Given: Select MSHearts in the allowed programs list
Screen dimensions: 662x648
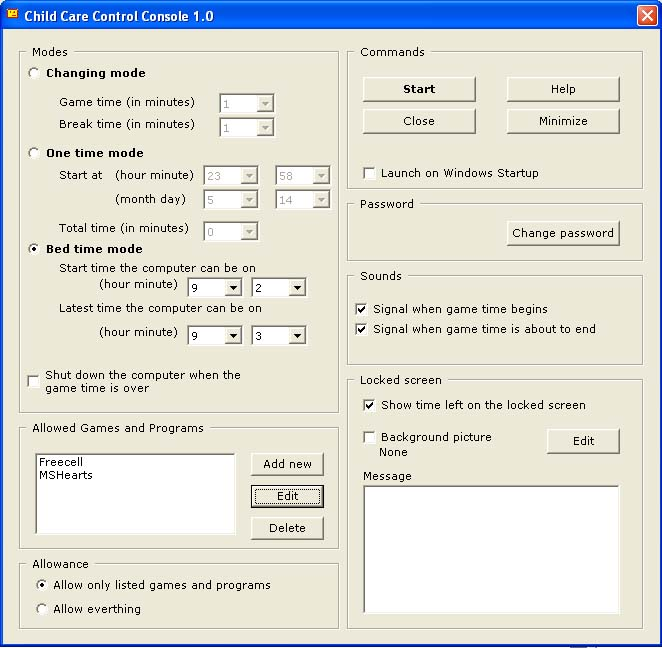Looking at the screenshot, I should (65, 475).
